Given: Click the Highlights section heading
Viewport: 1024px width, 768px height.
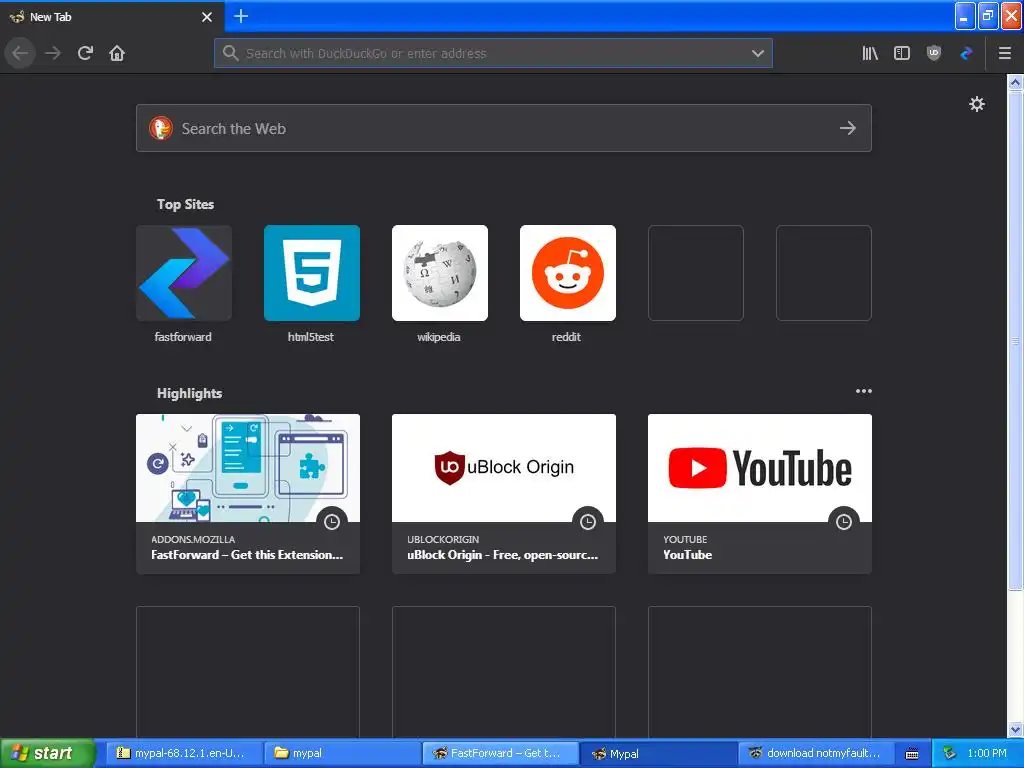Looking at the screenshot, I should point(189,393).
